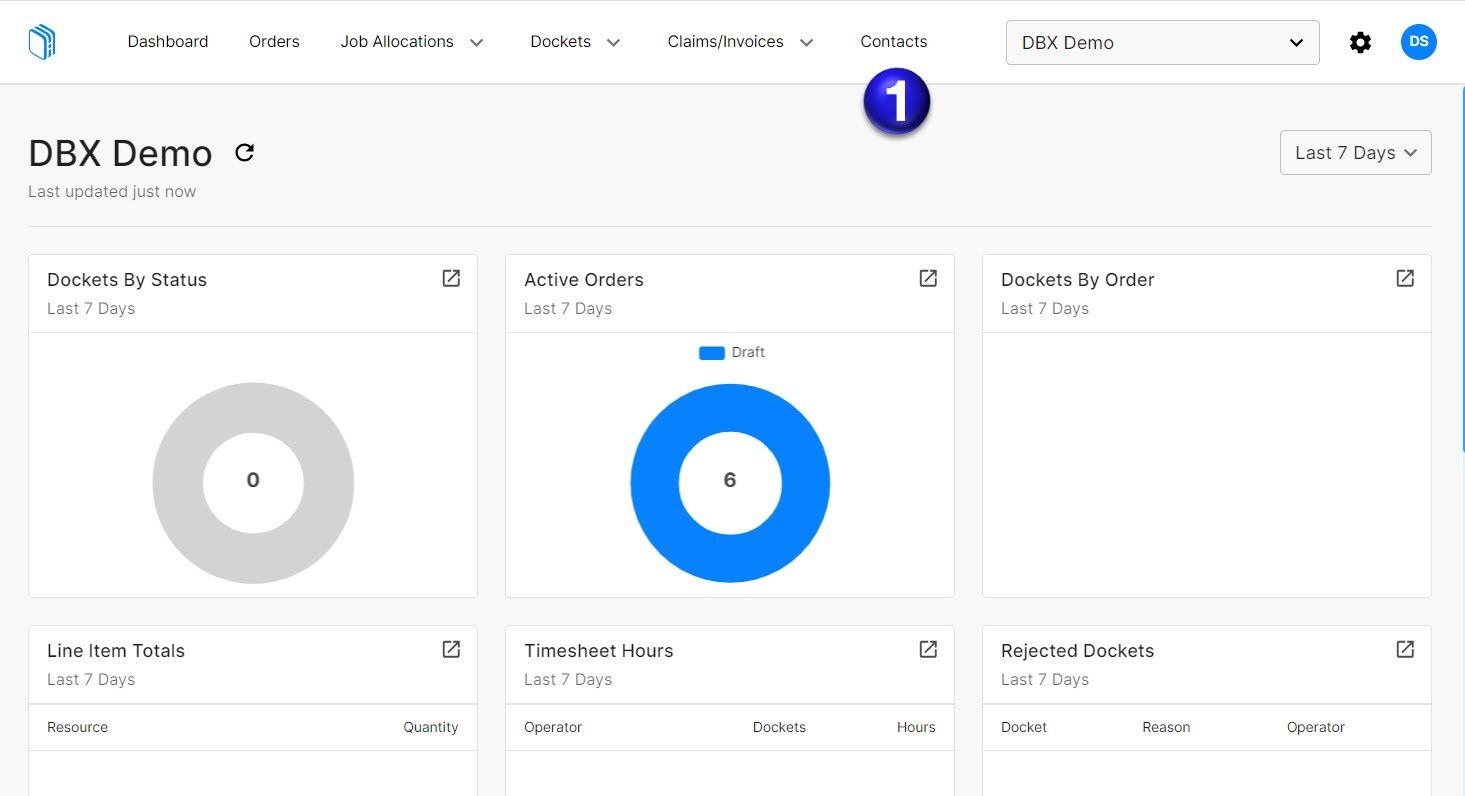
Task: Click the Active Orders card title
Action: pos(584,280)
